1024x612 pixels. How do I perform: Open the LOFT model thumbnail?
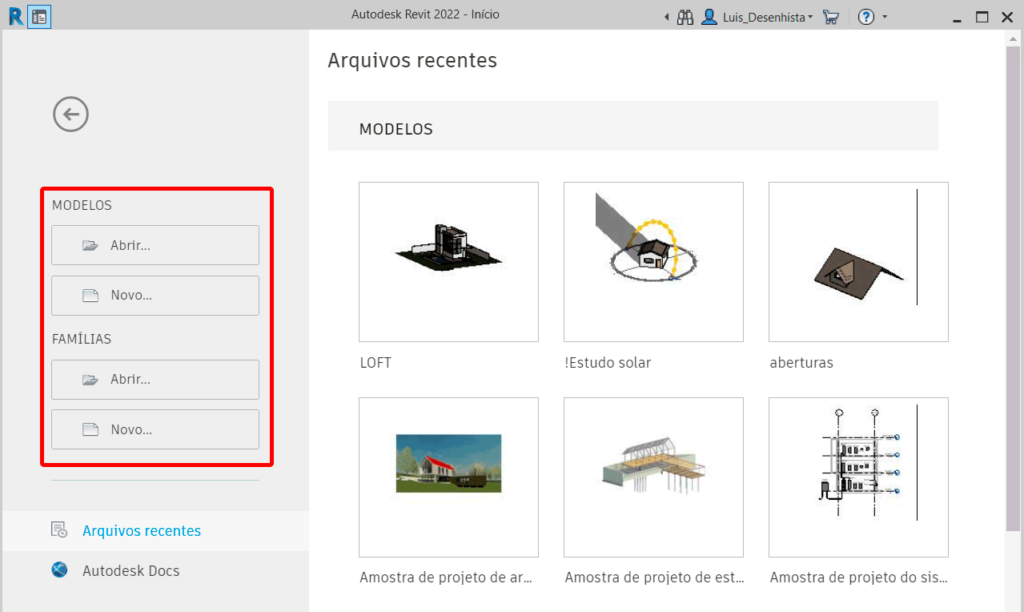(449, 262)
